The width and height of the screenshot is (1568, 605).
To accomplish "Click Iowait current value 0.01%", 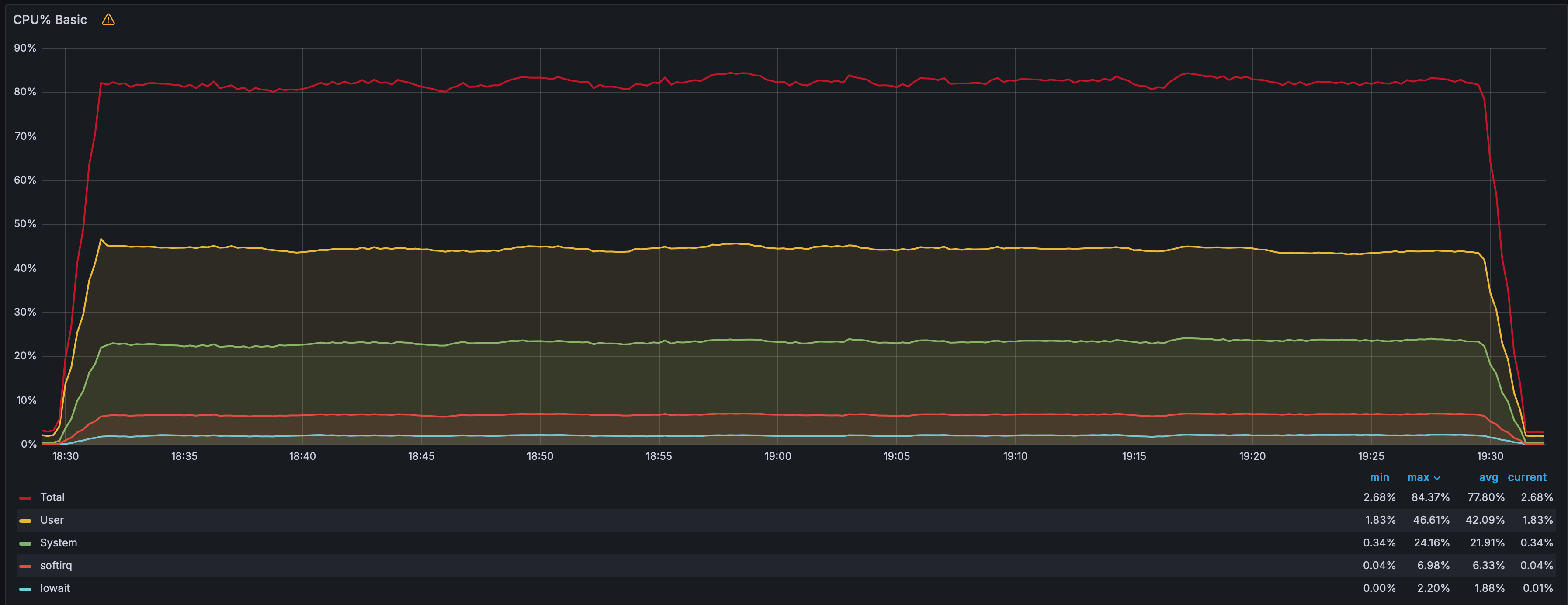I will [1537, 588].
